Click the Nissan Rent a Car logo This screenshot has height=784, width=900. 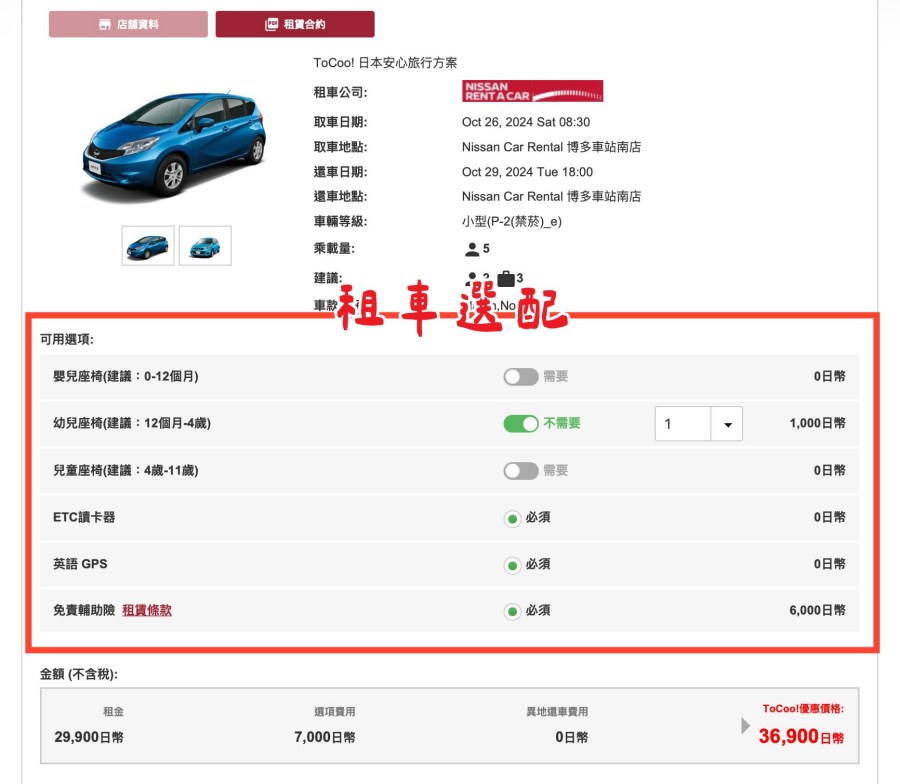tap(532, 91)
